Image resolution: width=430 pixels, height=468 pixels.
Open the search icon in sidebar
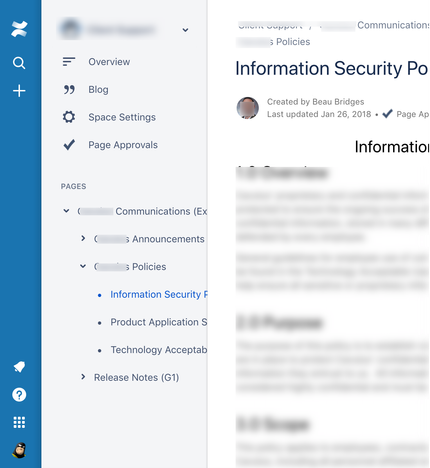[x=19, y=63]
